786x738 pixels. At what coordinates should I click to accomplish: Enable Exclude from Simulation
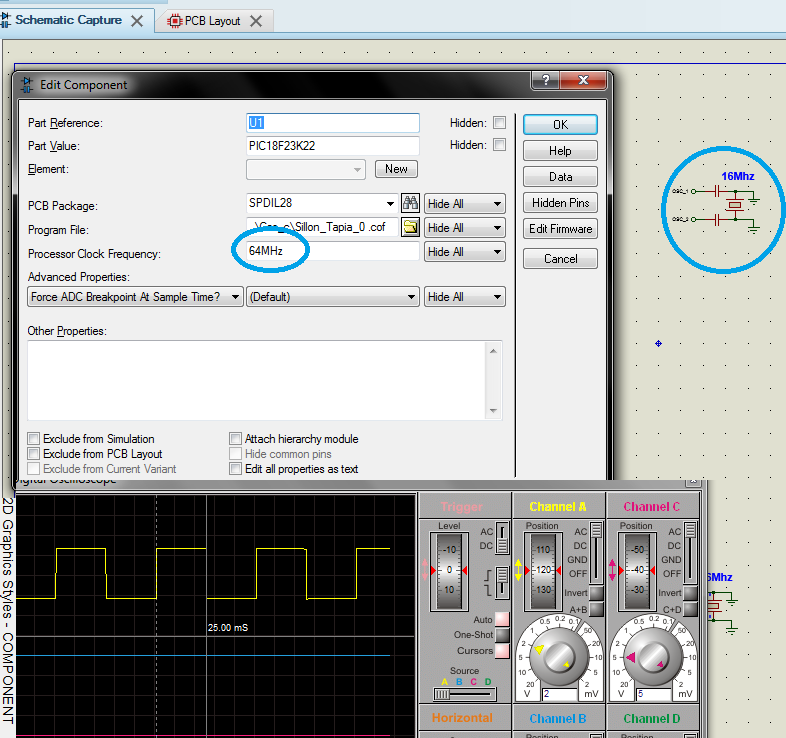point(34,439)
